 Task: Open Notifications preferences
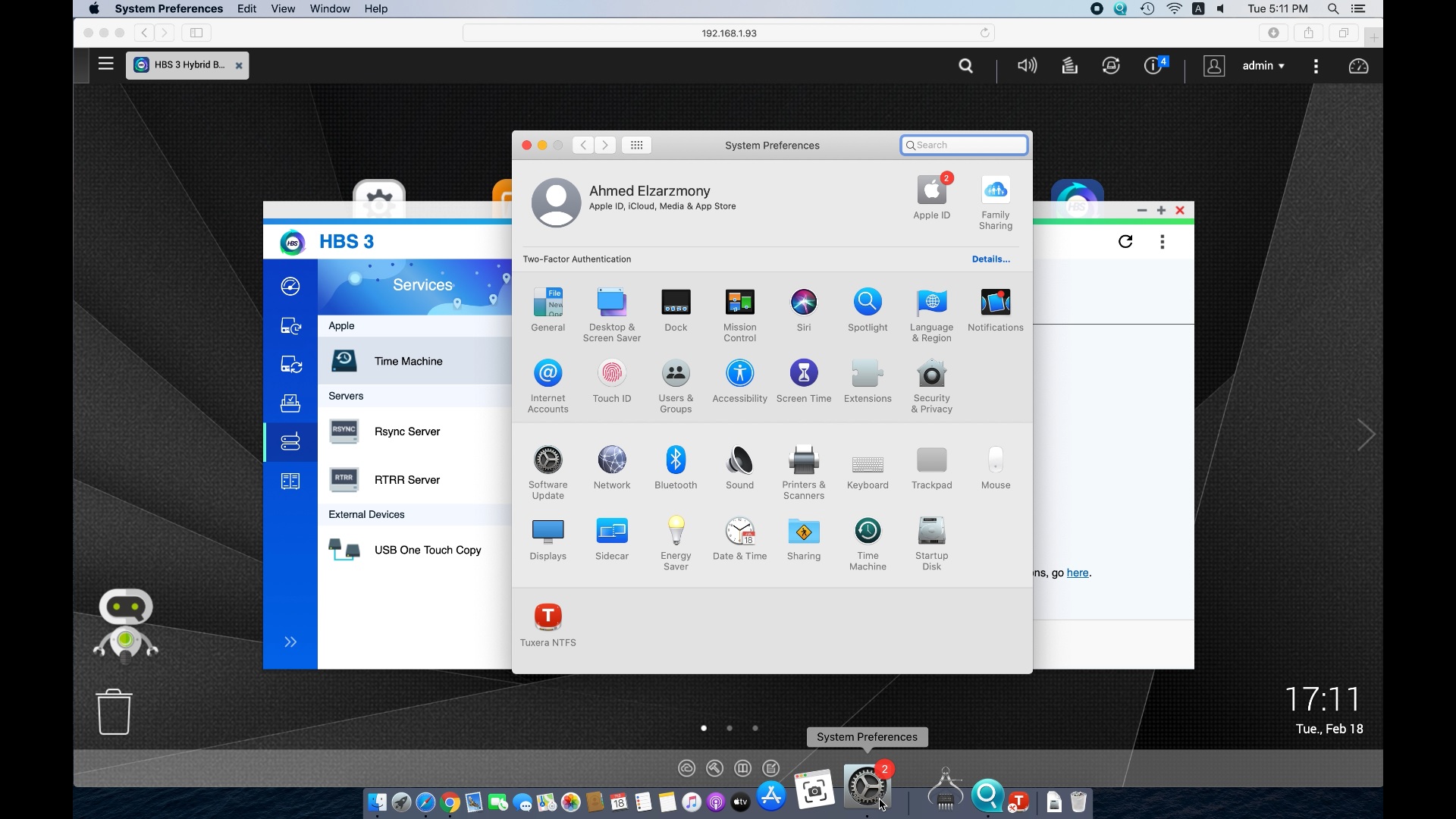click(996, 310)
